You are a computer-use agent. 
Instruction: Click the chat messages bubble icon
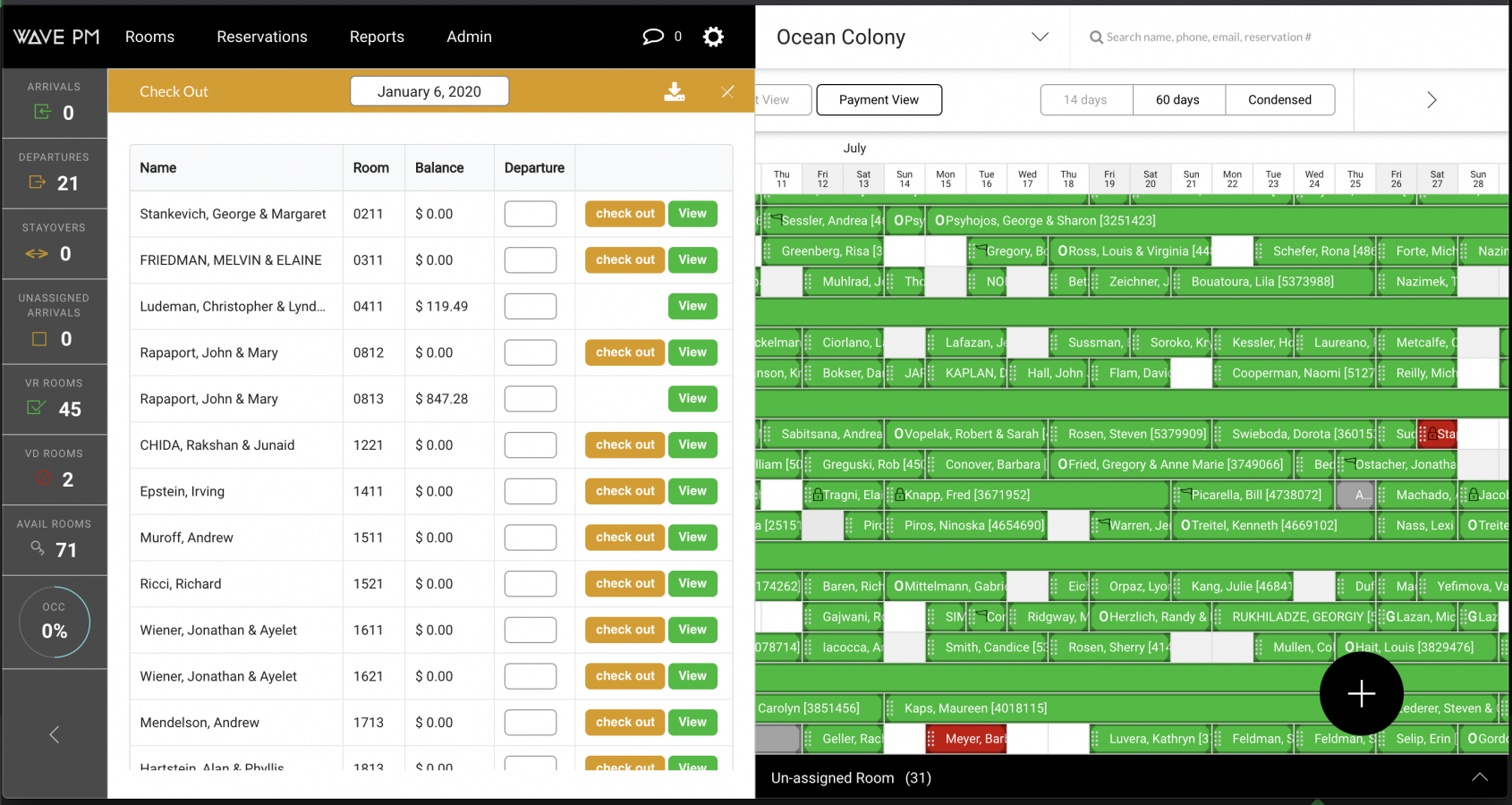[x=653, y=37]
